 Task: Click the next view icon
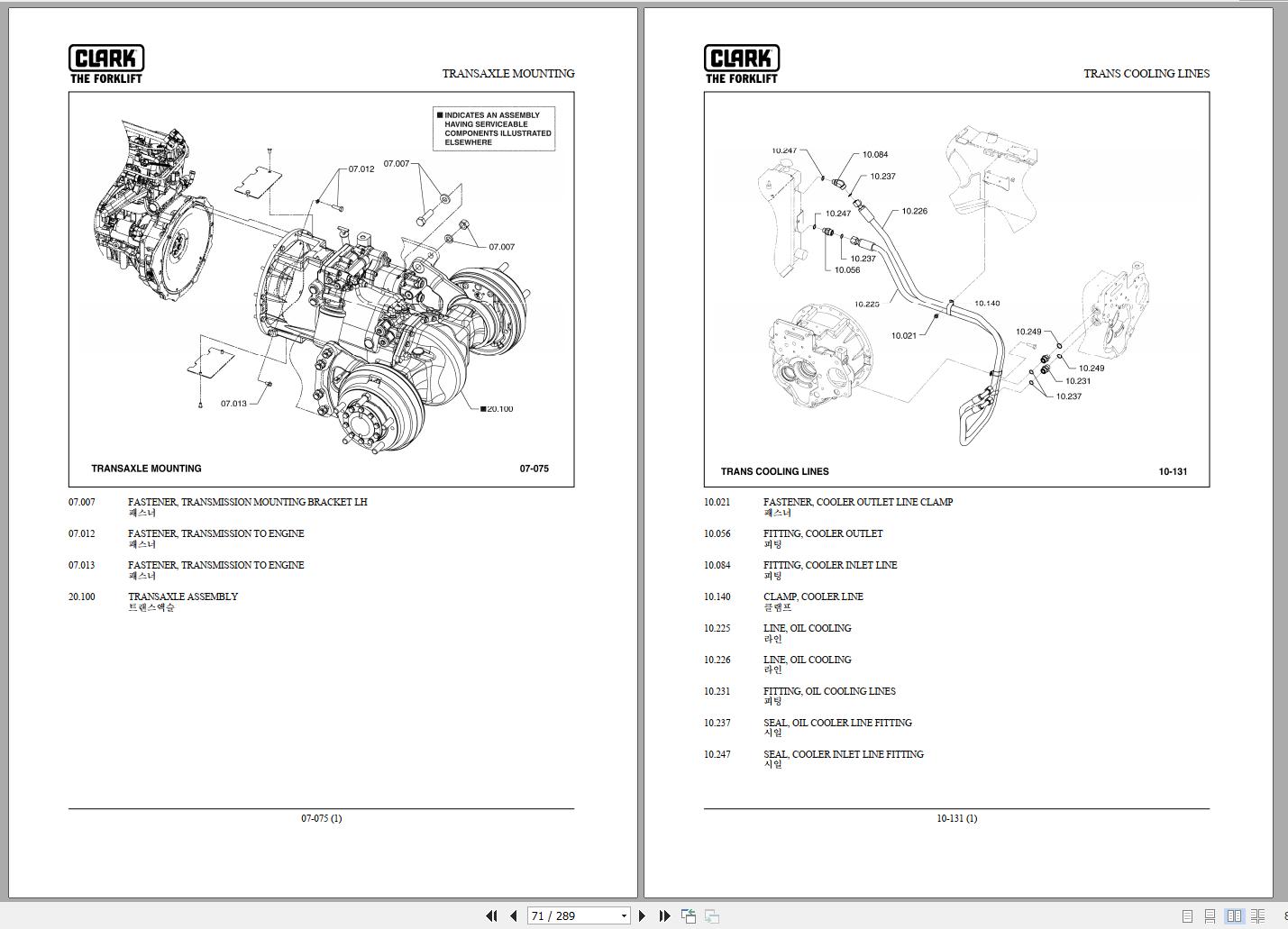(711, 915)
